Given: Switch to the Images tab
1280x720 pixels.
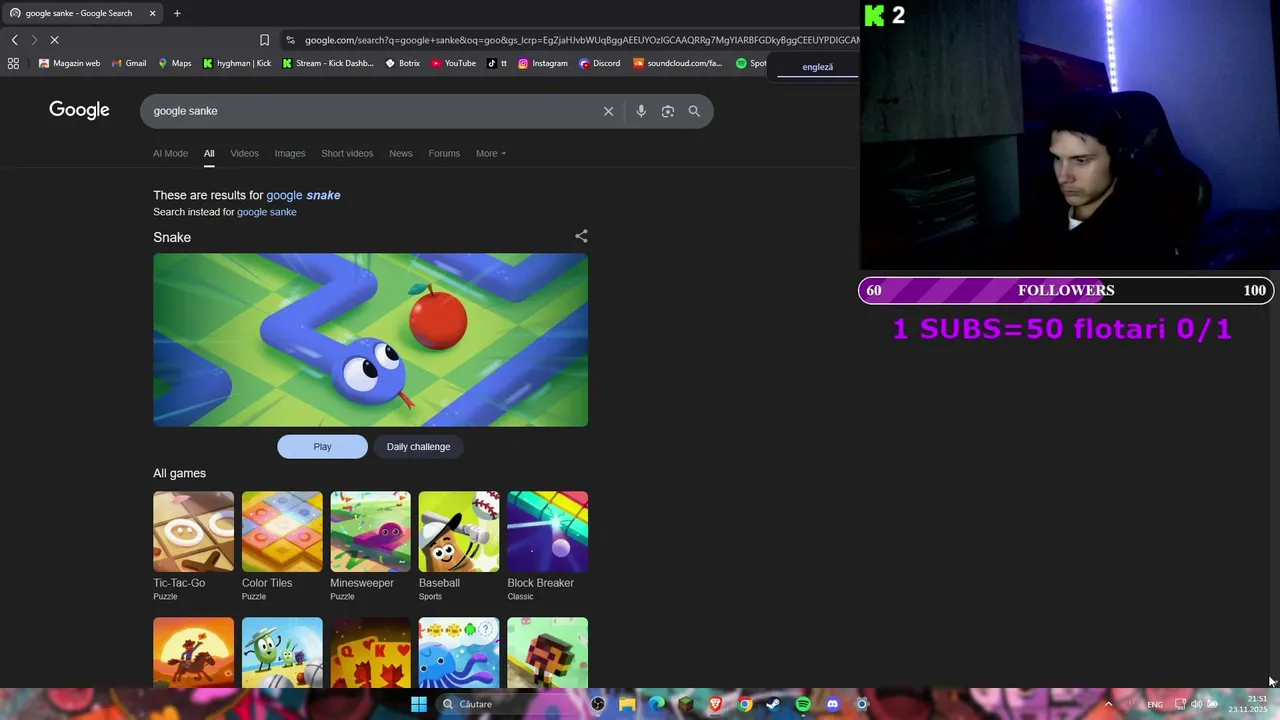Looking at the screenshot, I should pyautogui.click(x=290, y=153).
